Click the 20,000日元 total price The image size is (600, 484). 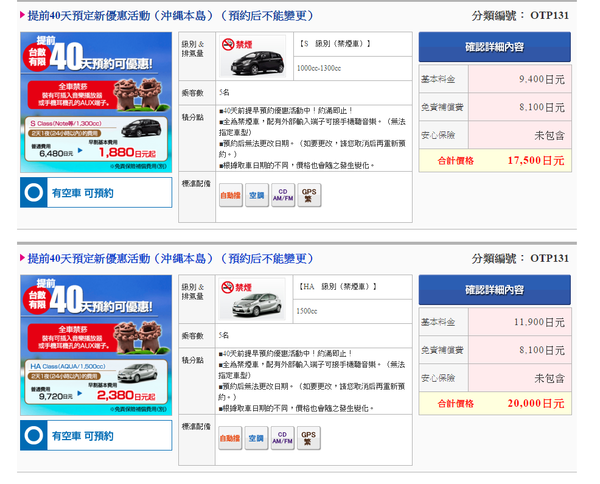536,401
